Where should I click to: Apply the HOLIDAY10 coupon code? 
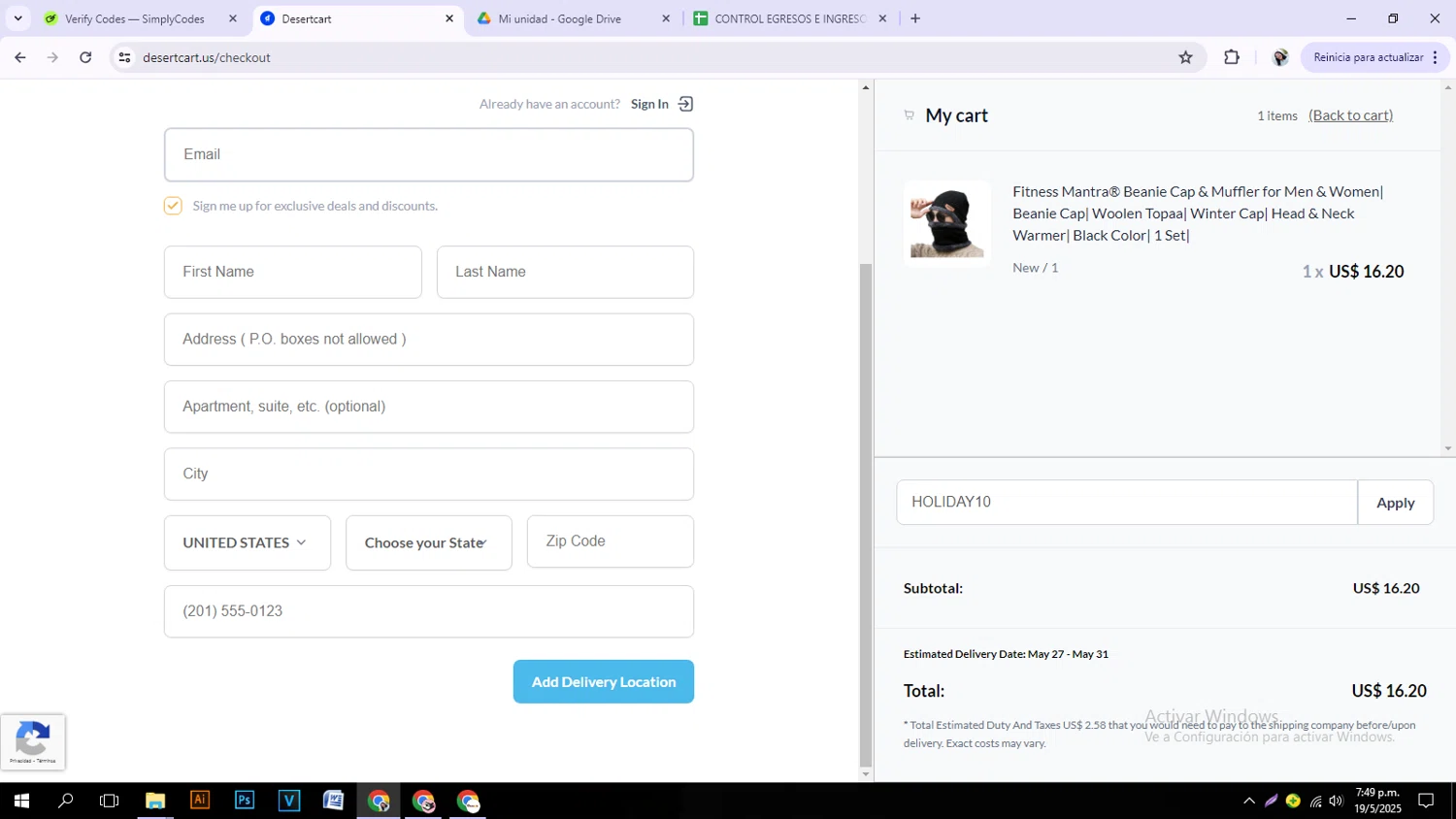click(1395, 503)
